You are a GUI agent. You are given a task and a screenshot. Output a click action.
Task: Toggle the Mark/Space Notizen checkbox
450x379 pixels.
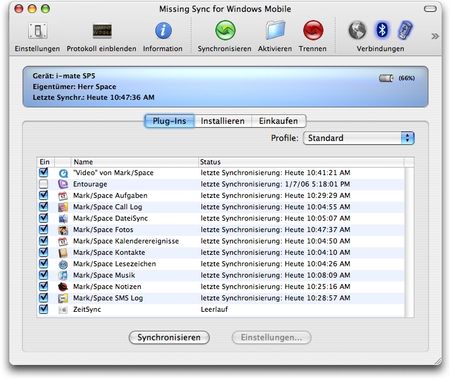coord(44,286)
